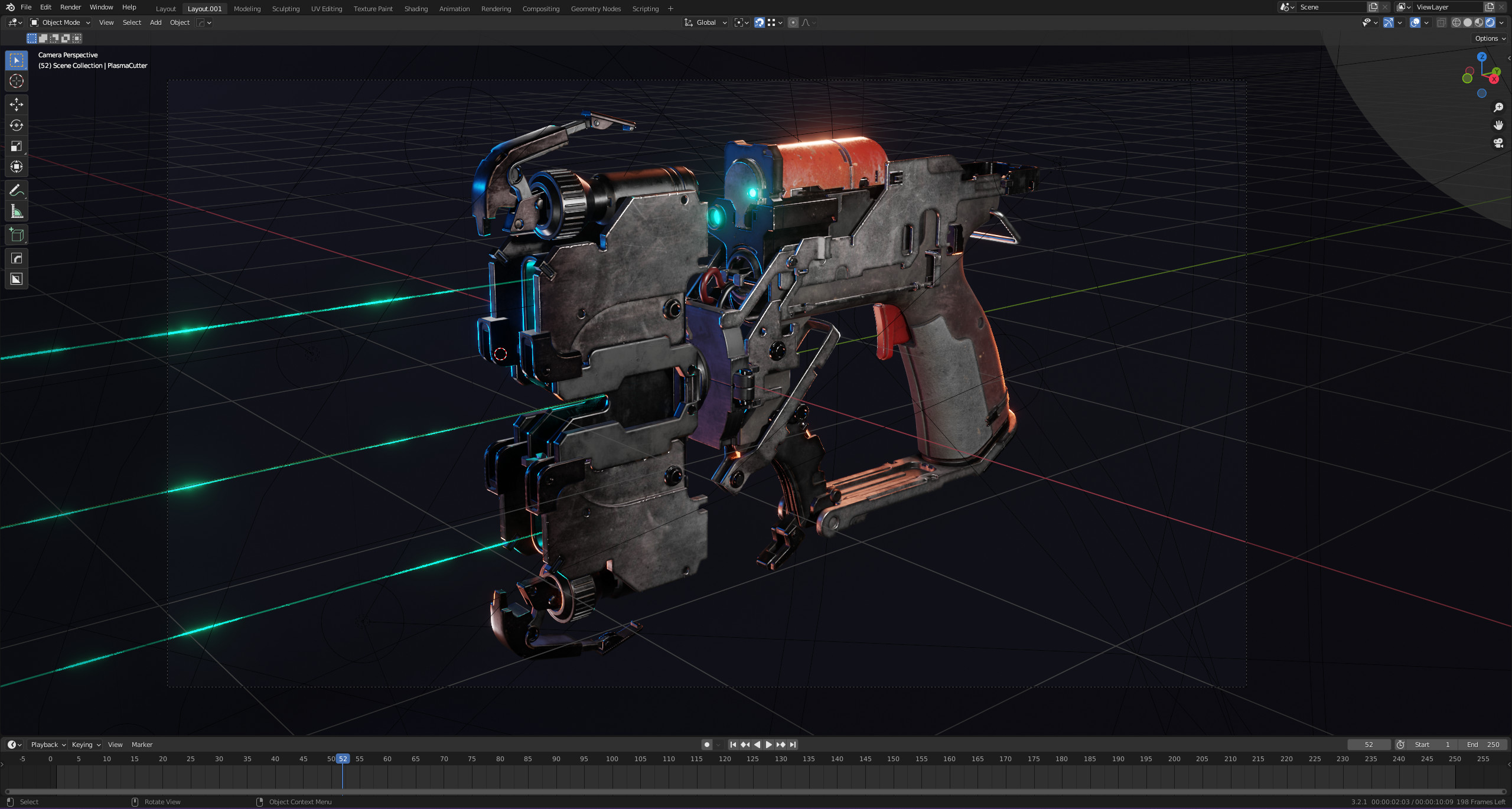
Task: Toggle proportional editing button
Action: (x=793, y=22)
